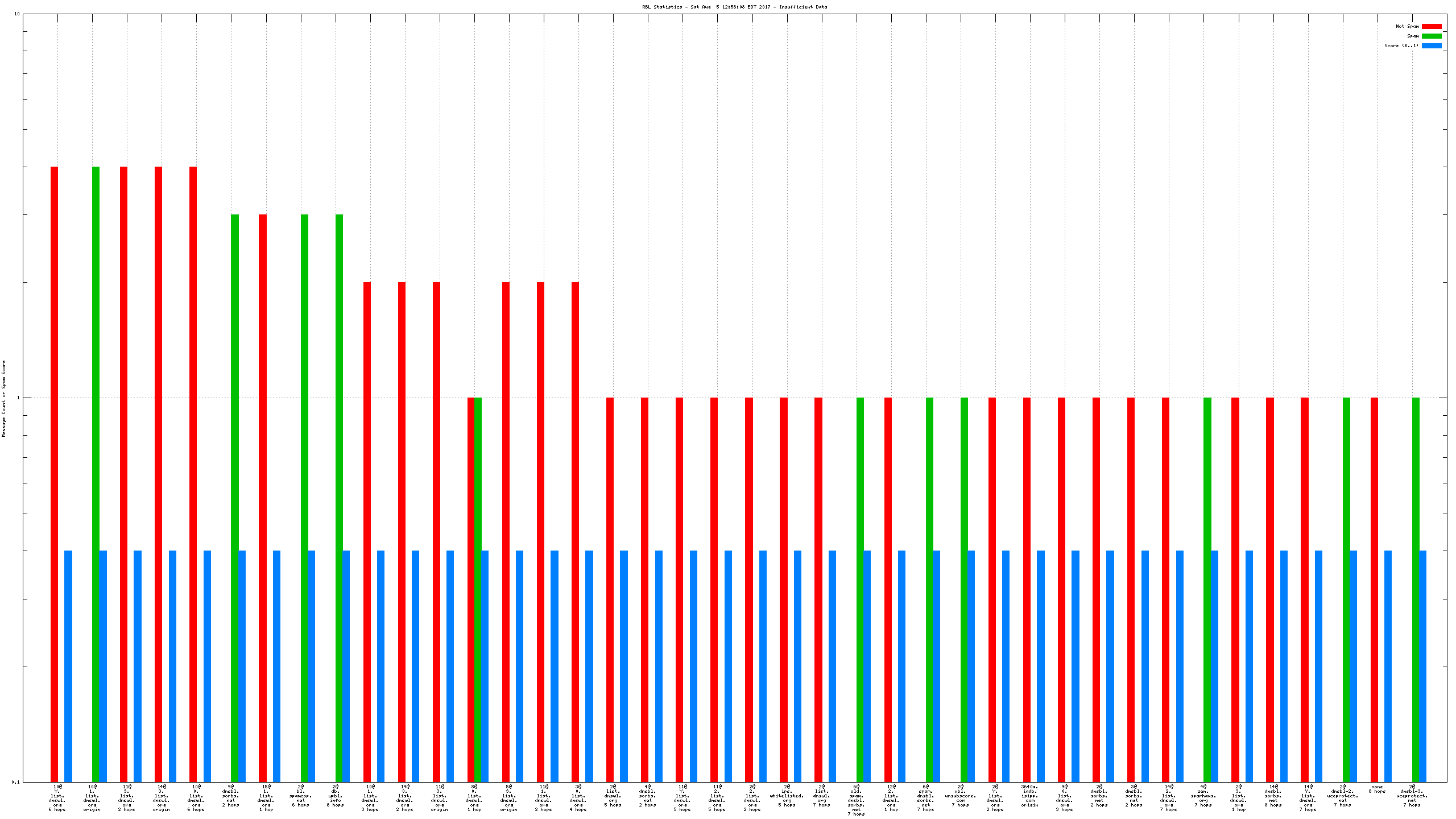The height and width of the screenshot is (819, 1456).
Task: Click the y-axis tick label '10'
Action: click(x=17, y=14)
